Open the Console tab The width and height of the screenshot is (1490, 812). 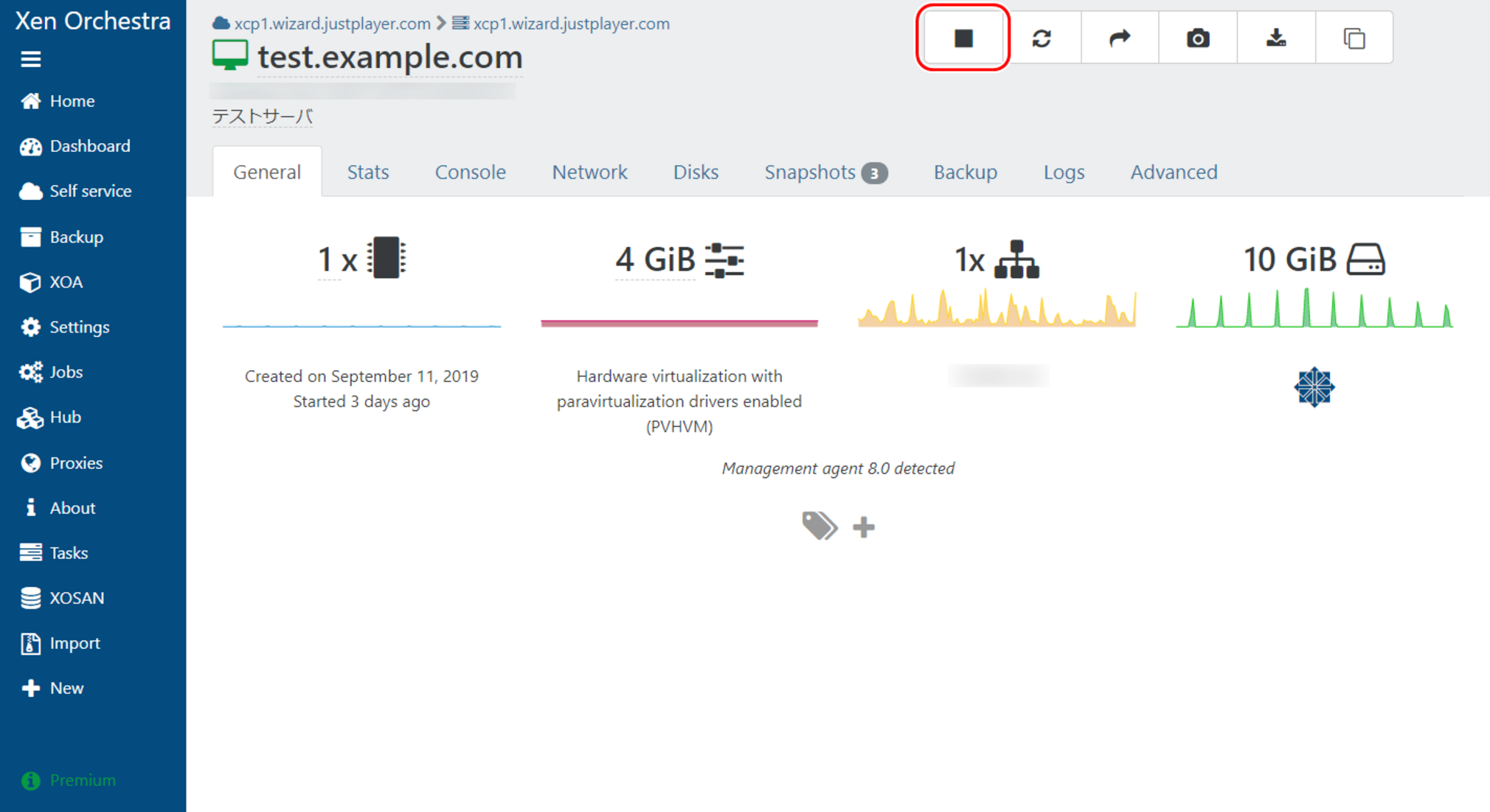coord(470,172)
